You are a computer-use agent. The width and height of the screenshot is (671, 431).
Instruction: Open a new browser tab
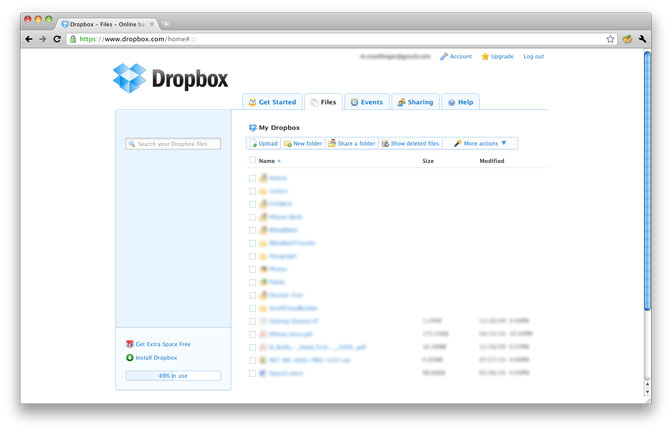[166, 24]
